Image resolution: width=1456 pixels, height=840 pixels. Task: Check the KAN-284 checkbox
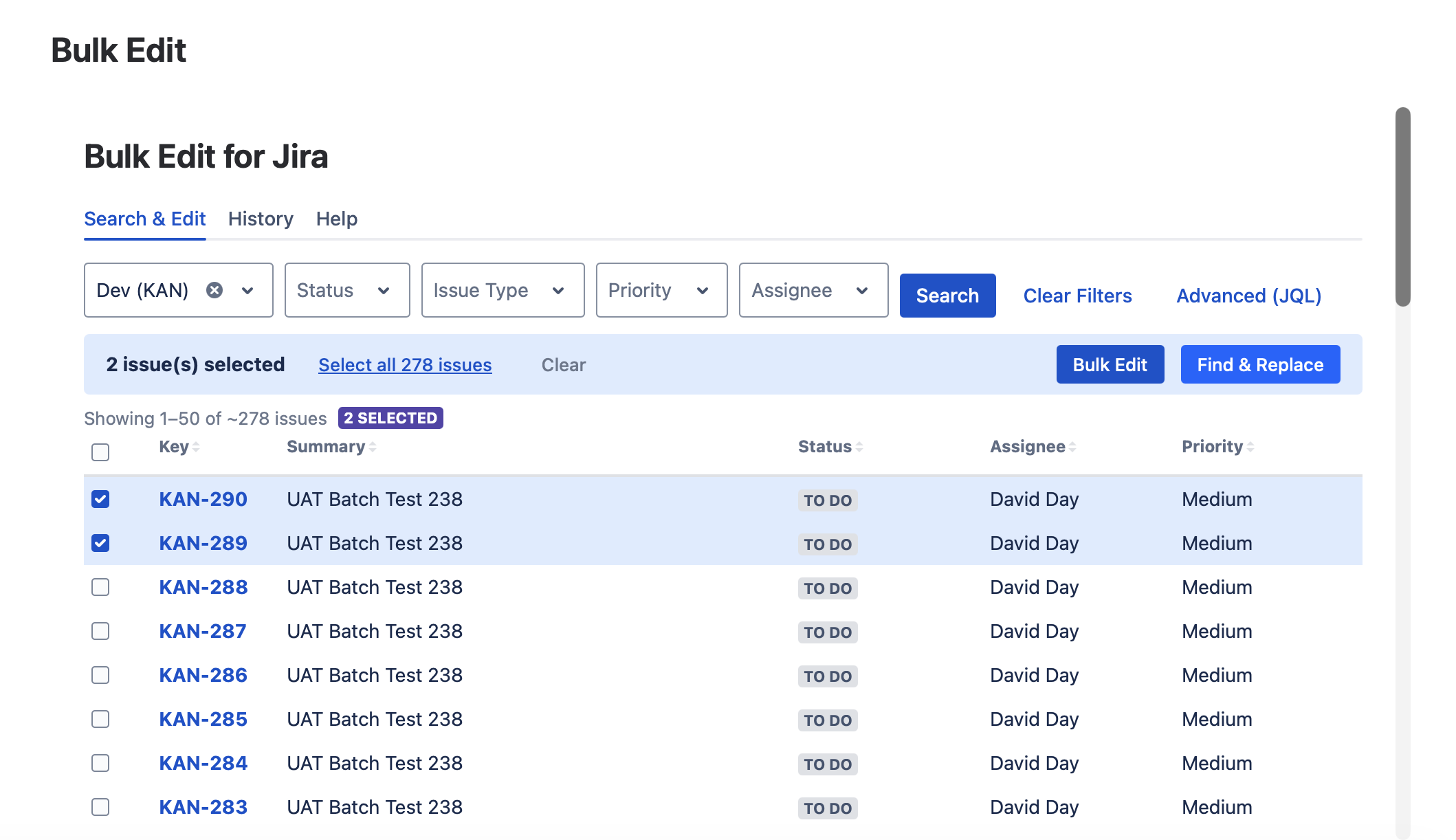(100, 763)
